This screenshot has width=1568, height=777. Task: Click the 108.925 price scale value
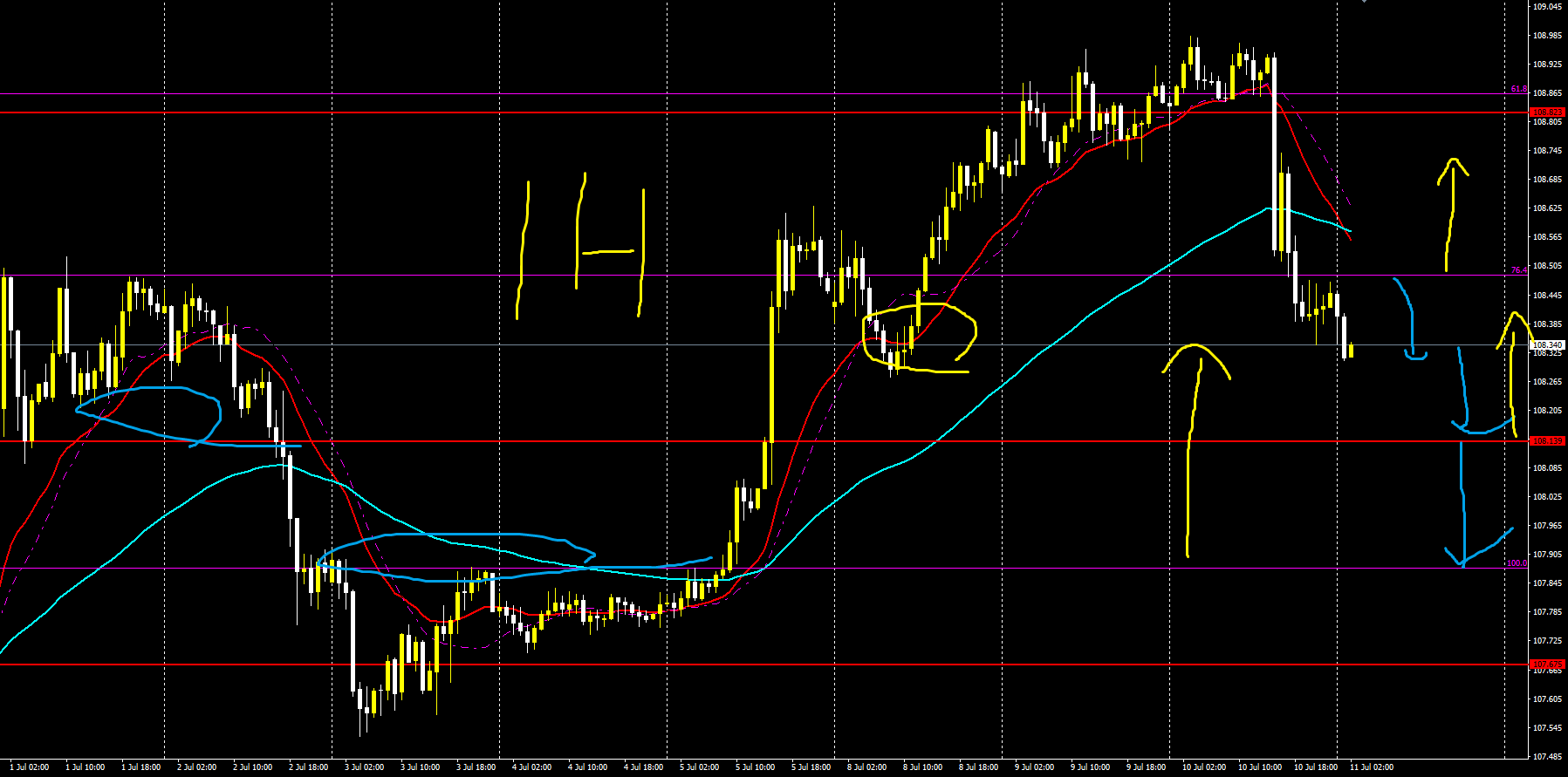click(x=1548, y=65)
